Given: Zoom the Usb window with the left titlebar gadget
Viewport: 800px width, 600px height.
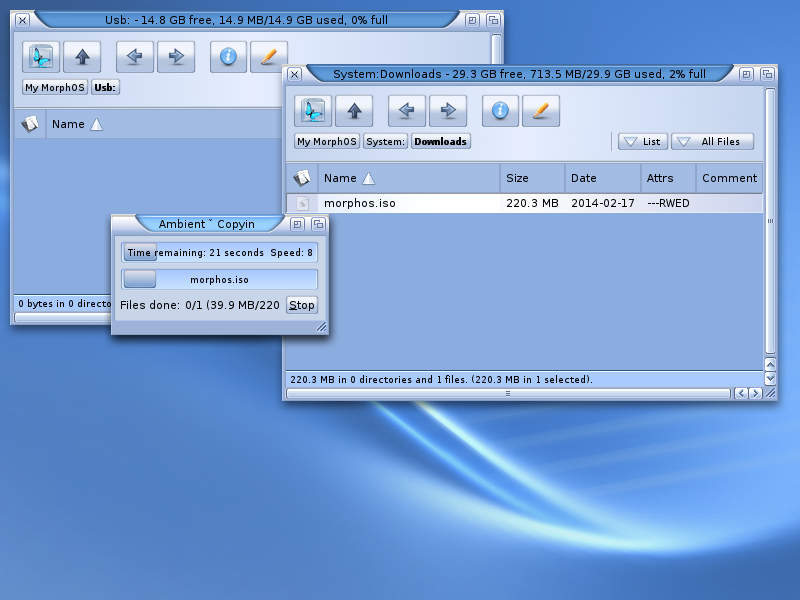Looking at the screenshot, I should [x=472, y=20].
